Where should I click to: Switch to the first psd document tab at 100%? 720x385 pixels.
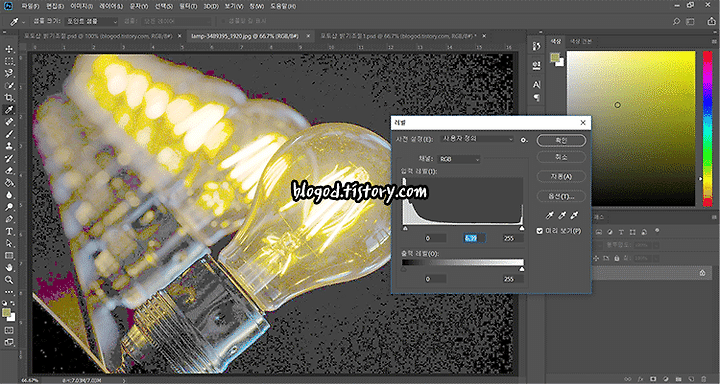pos(98,36)
